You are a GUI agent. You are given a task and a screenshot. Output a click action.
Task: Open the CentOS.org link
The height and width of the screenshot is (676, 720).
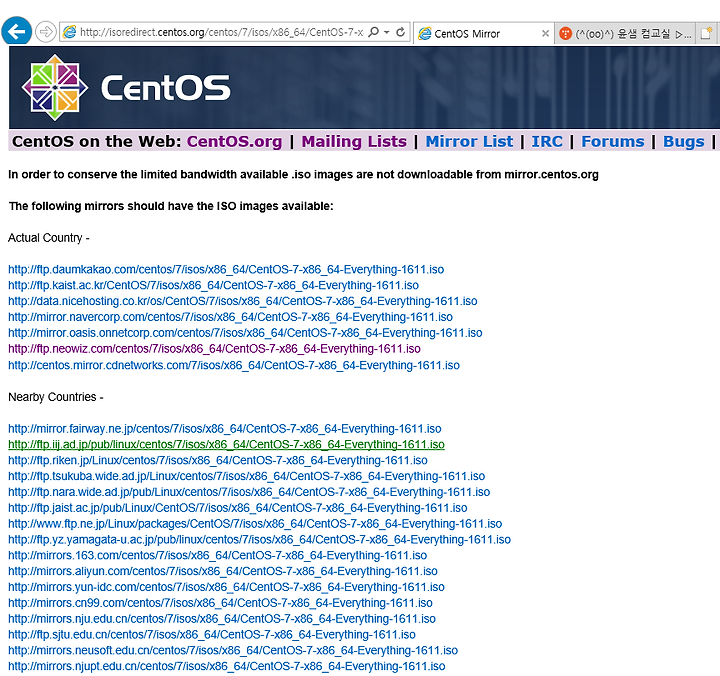pyautogui.click(x=234, y=141)
